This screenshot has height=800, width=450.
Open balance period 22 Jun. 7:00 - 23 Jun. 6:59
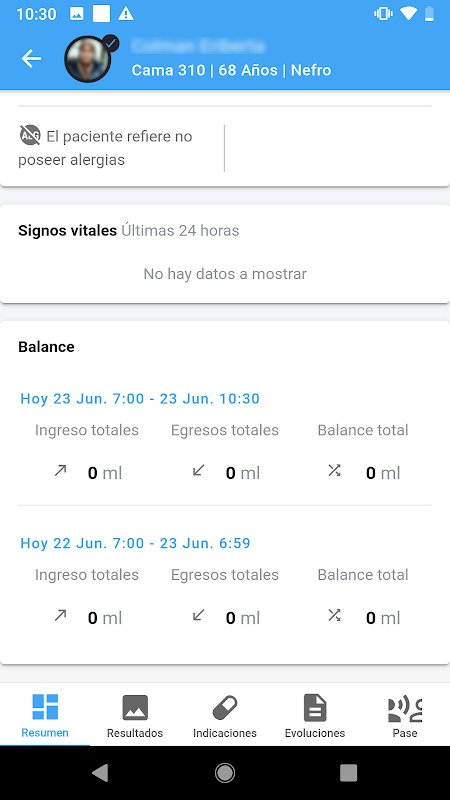coord(135,543)
